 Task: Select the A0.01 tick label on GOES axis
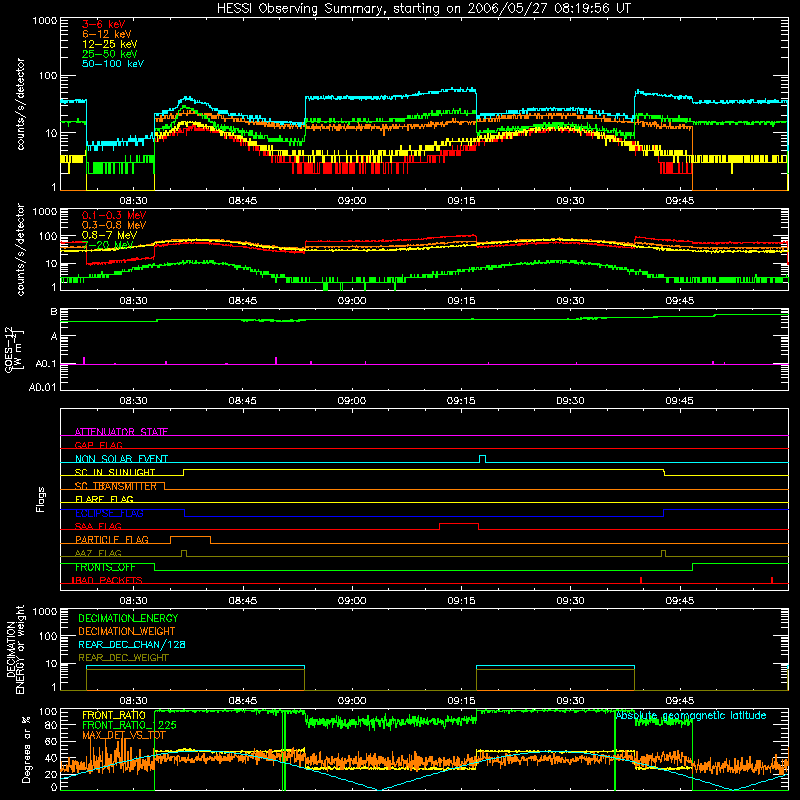(x=42, y=387)
